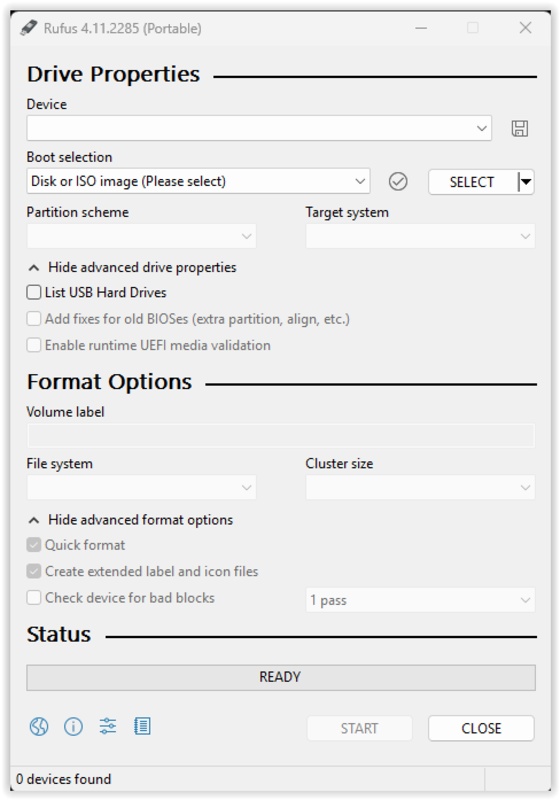Toggle Check device for bad blocks
The height and width of the screenshot is (800, 560).
pyautogui.click(x=34, y=597)
